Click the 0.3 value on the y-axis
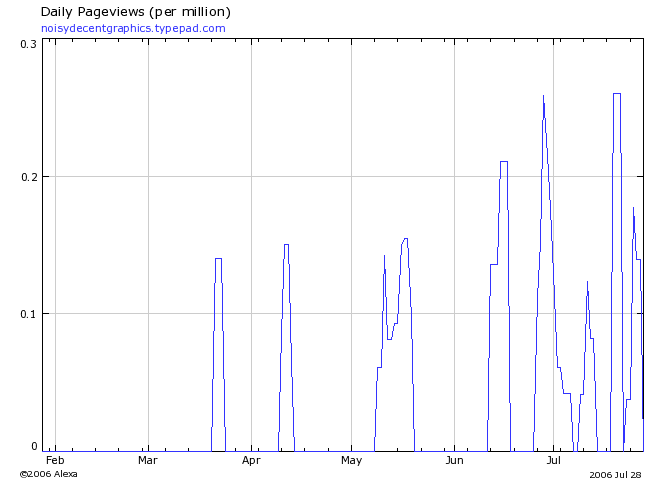Image resolution: width=654 pixels, height=485 pixels. [x=28, y=44]
